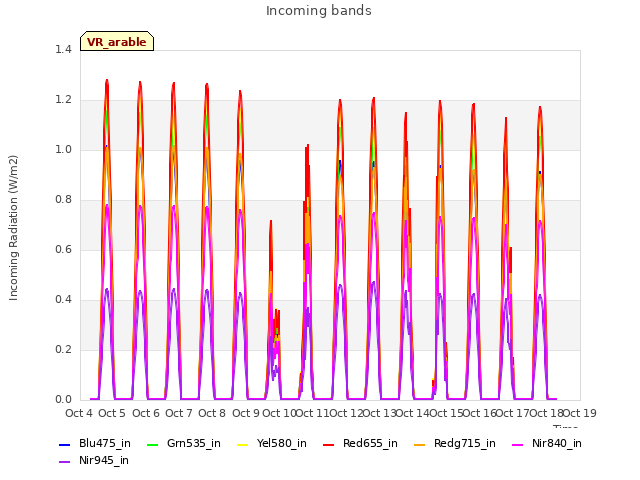Click the yellow Yel580_in legend color marker

pyautogui.click(x=242, y=444)
